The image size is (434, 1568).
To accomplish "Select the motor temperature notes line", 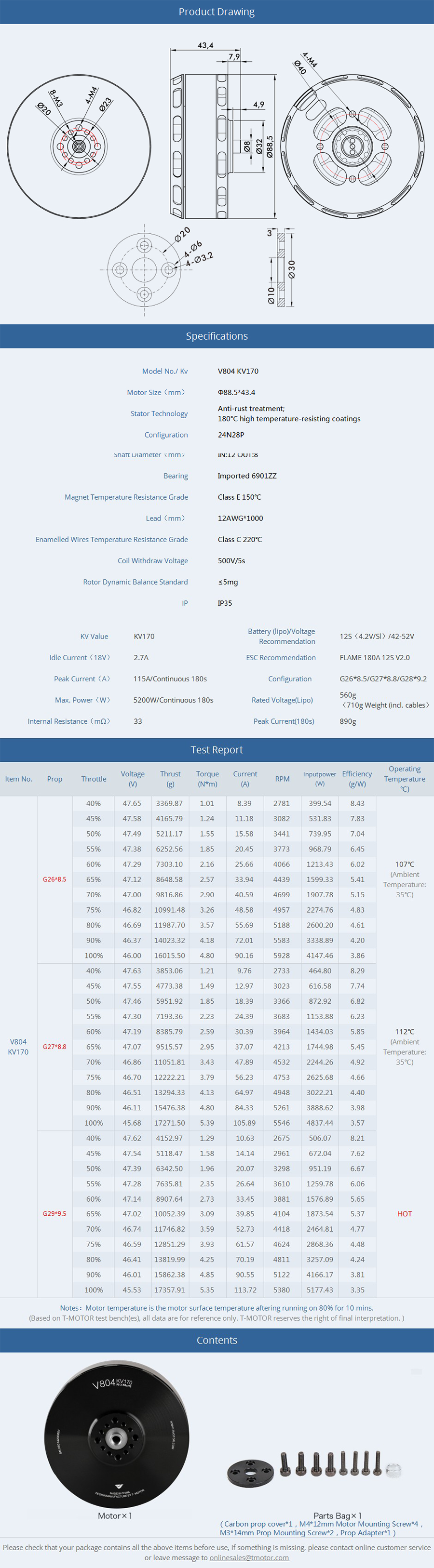I will click(217, 1307).
